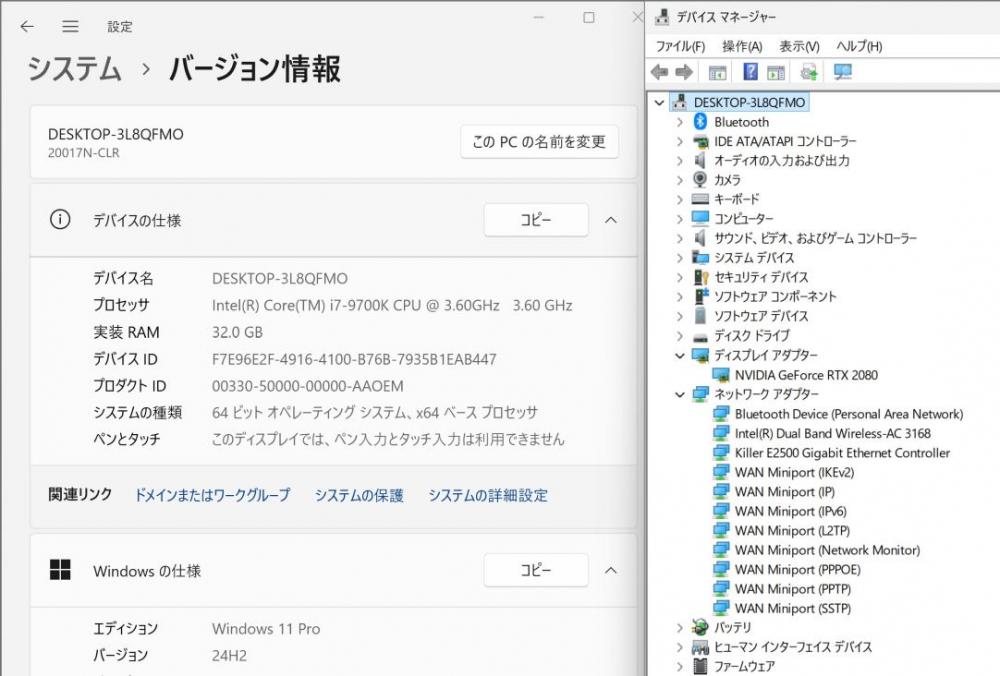Select the バッテリ battery category icon
This screenshot has width=1000, height=676.
point(700,628)
